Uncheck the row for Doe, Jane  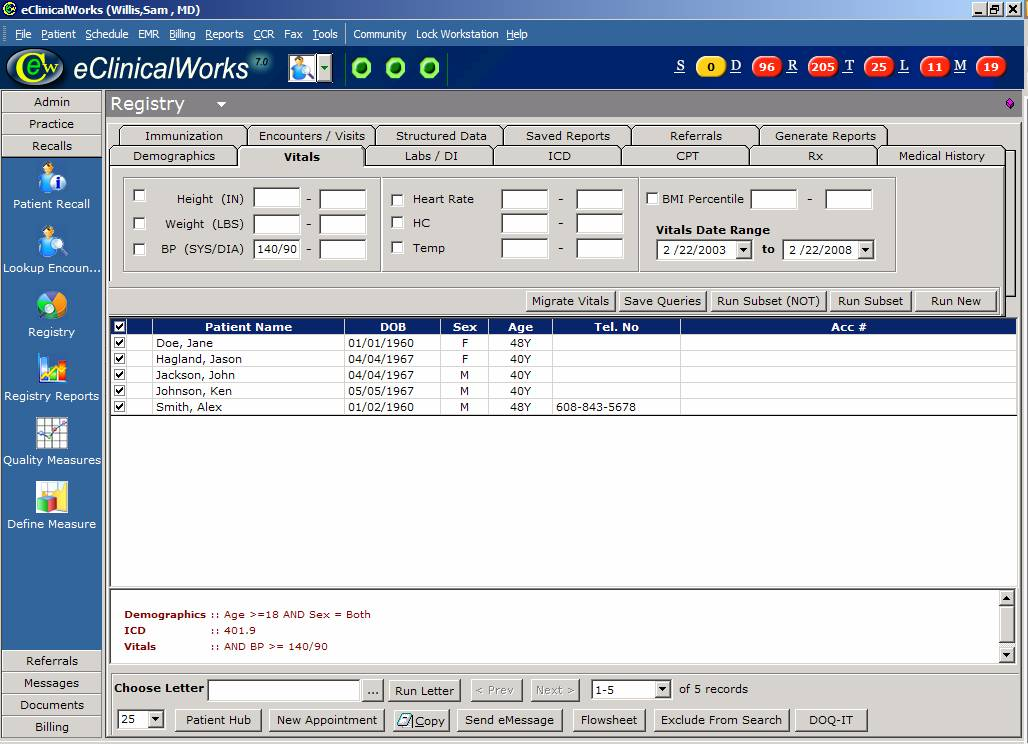119,342
